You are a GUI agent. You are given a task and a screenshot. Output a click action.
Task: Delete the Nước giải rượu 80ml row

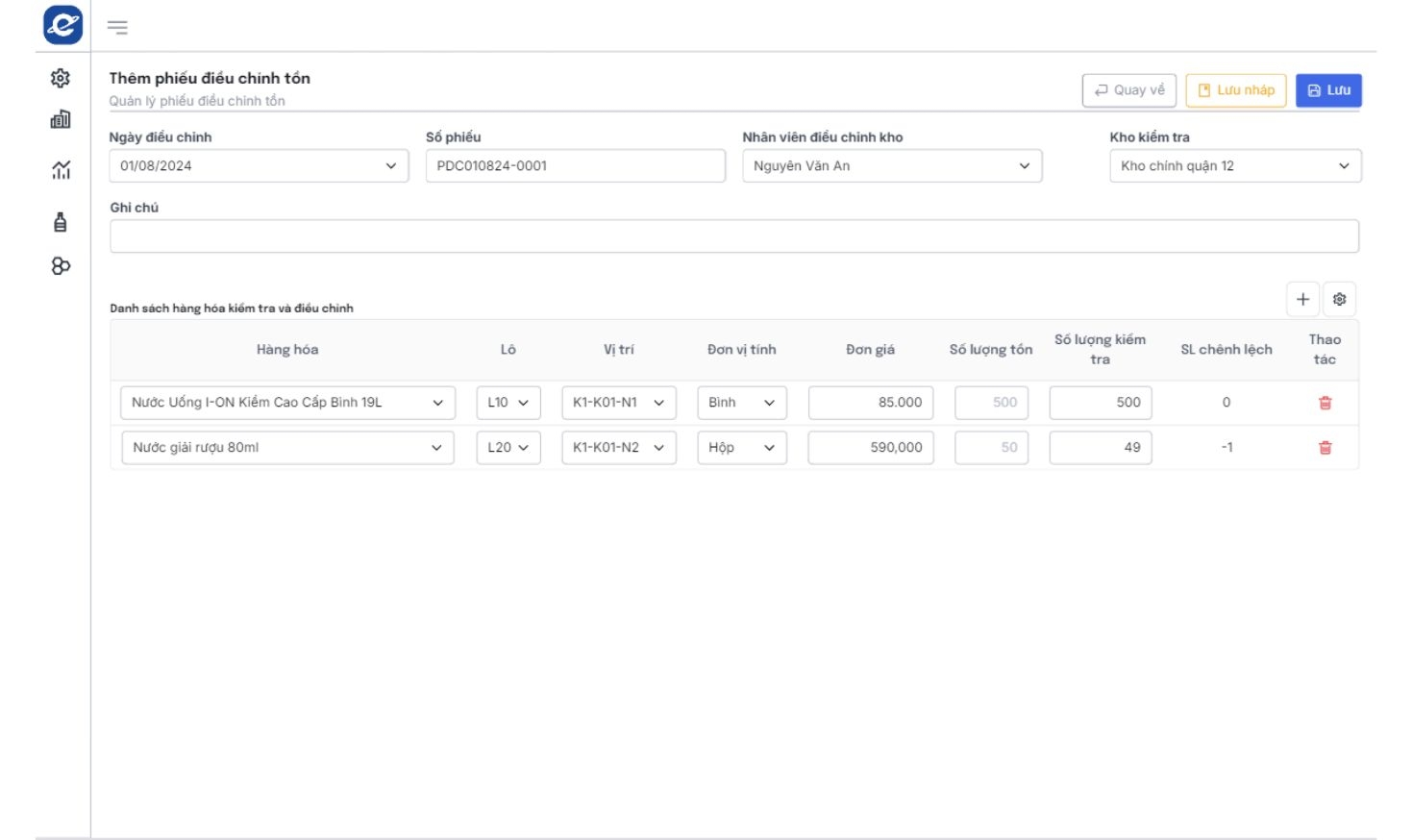(x=1325, y=448)
